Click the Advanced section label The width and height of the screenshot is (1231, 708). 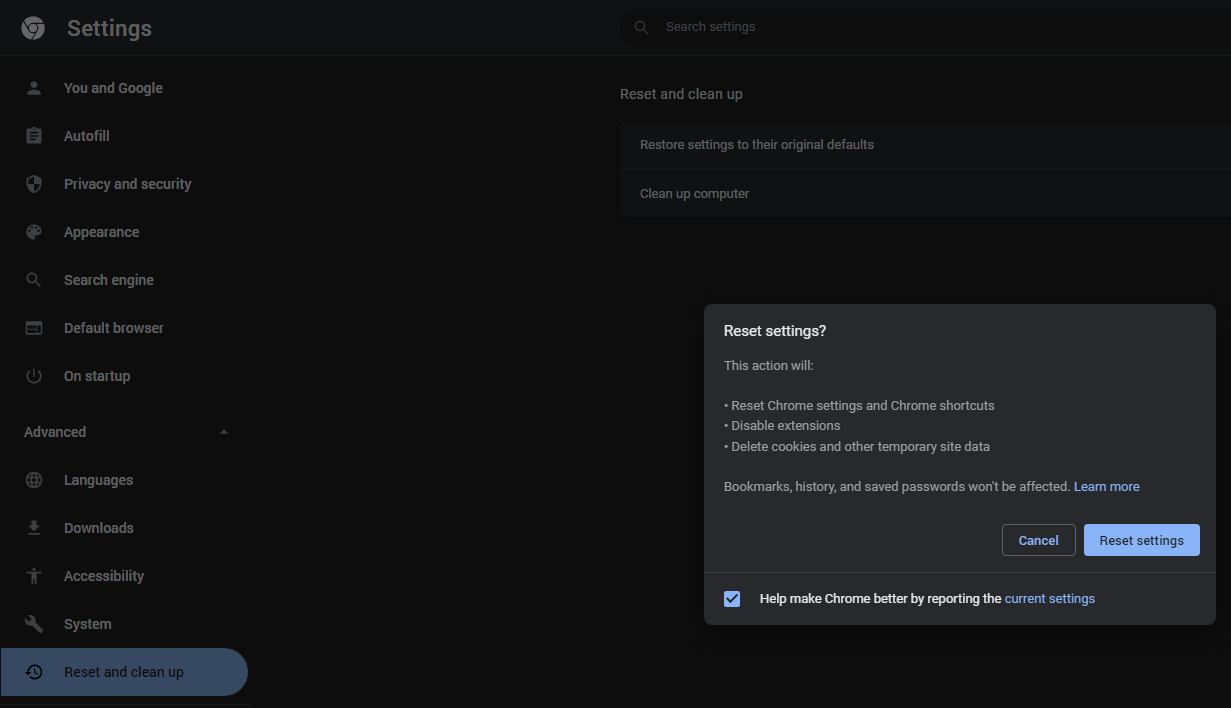tap(55, 432)
